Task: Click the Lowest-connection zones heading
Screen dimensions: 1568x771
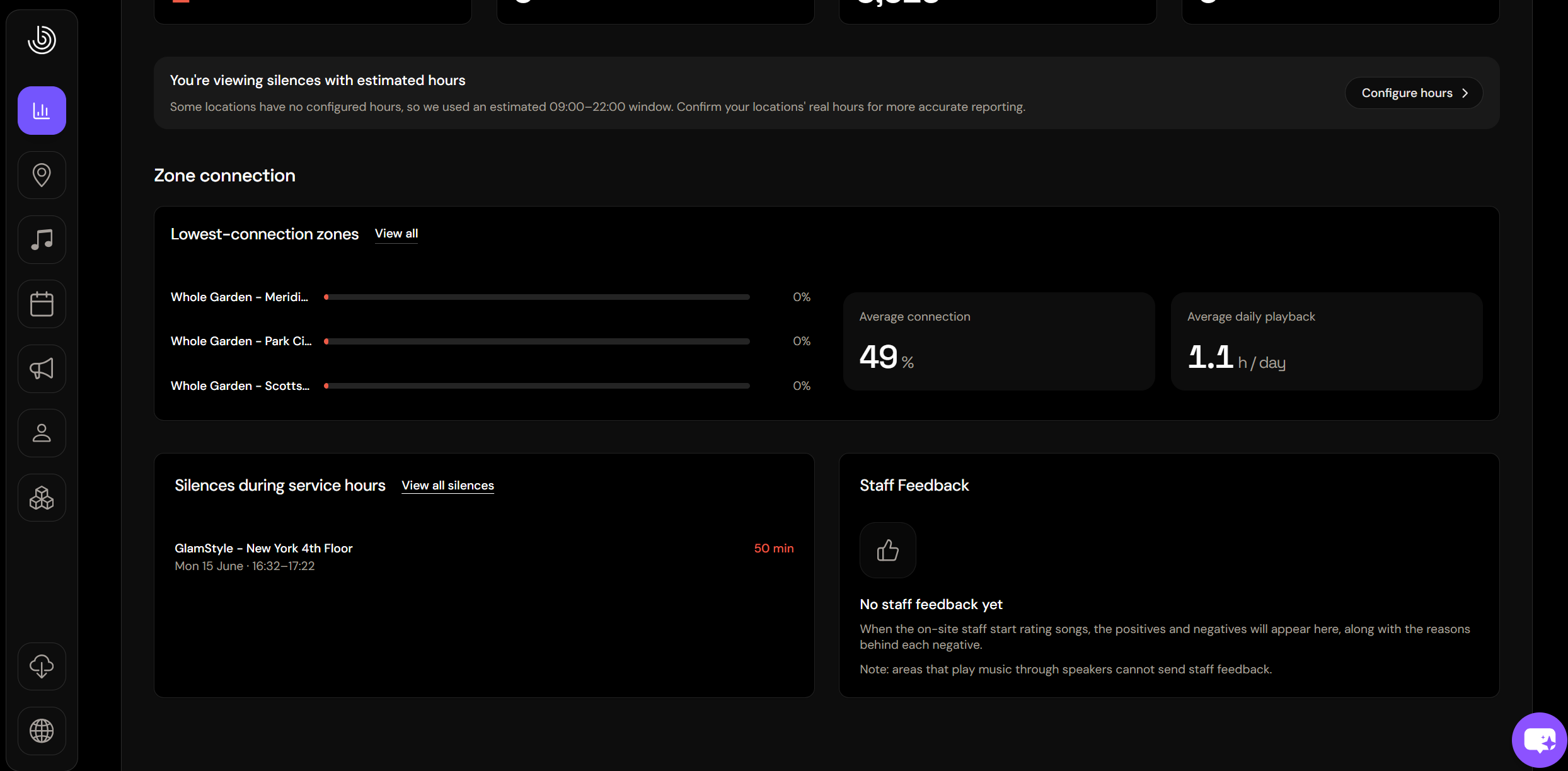Action: [x=265, y=234]
